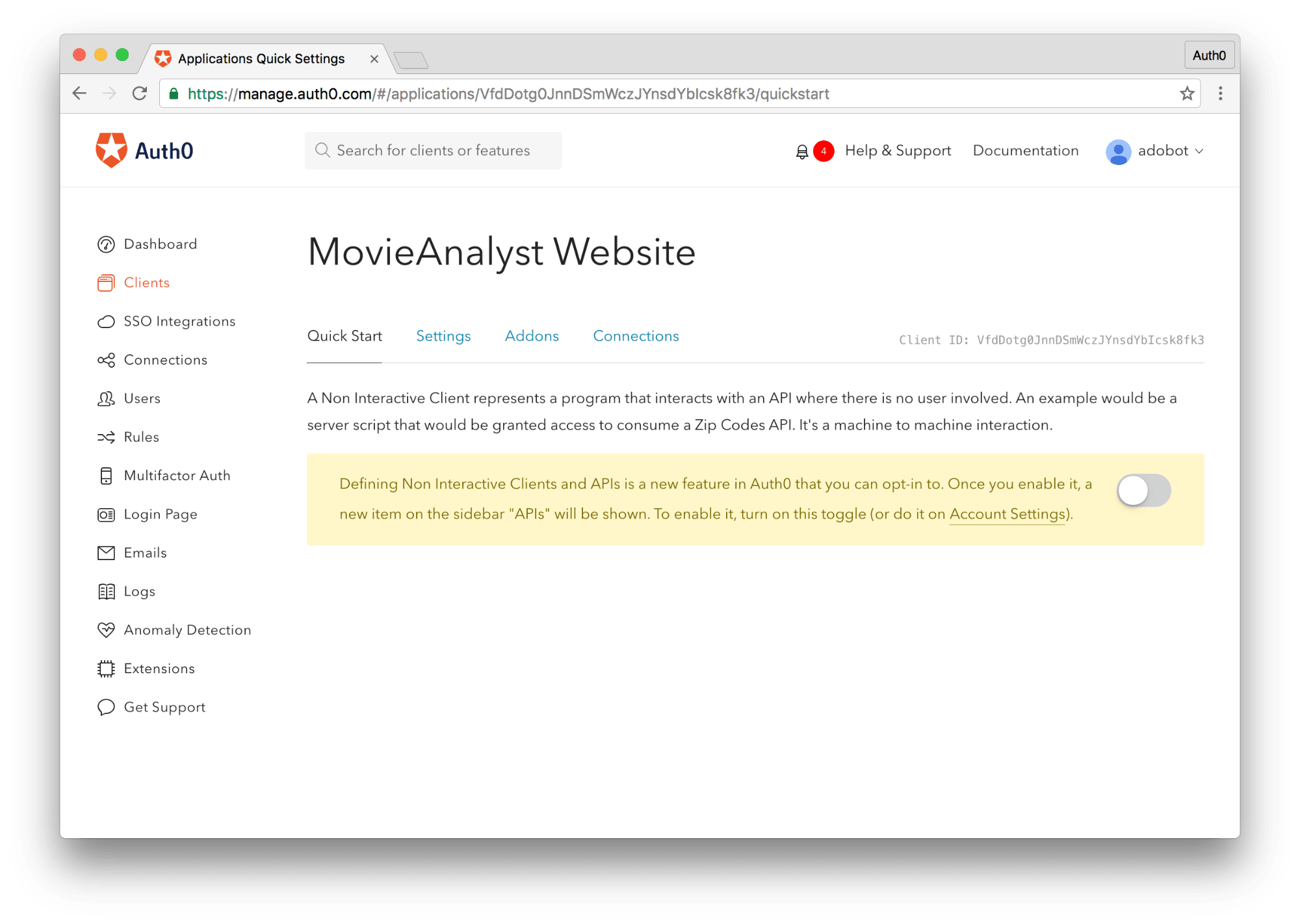
Task: Click the Help & Support link
Action: click(x=898, y=151)
